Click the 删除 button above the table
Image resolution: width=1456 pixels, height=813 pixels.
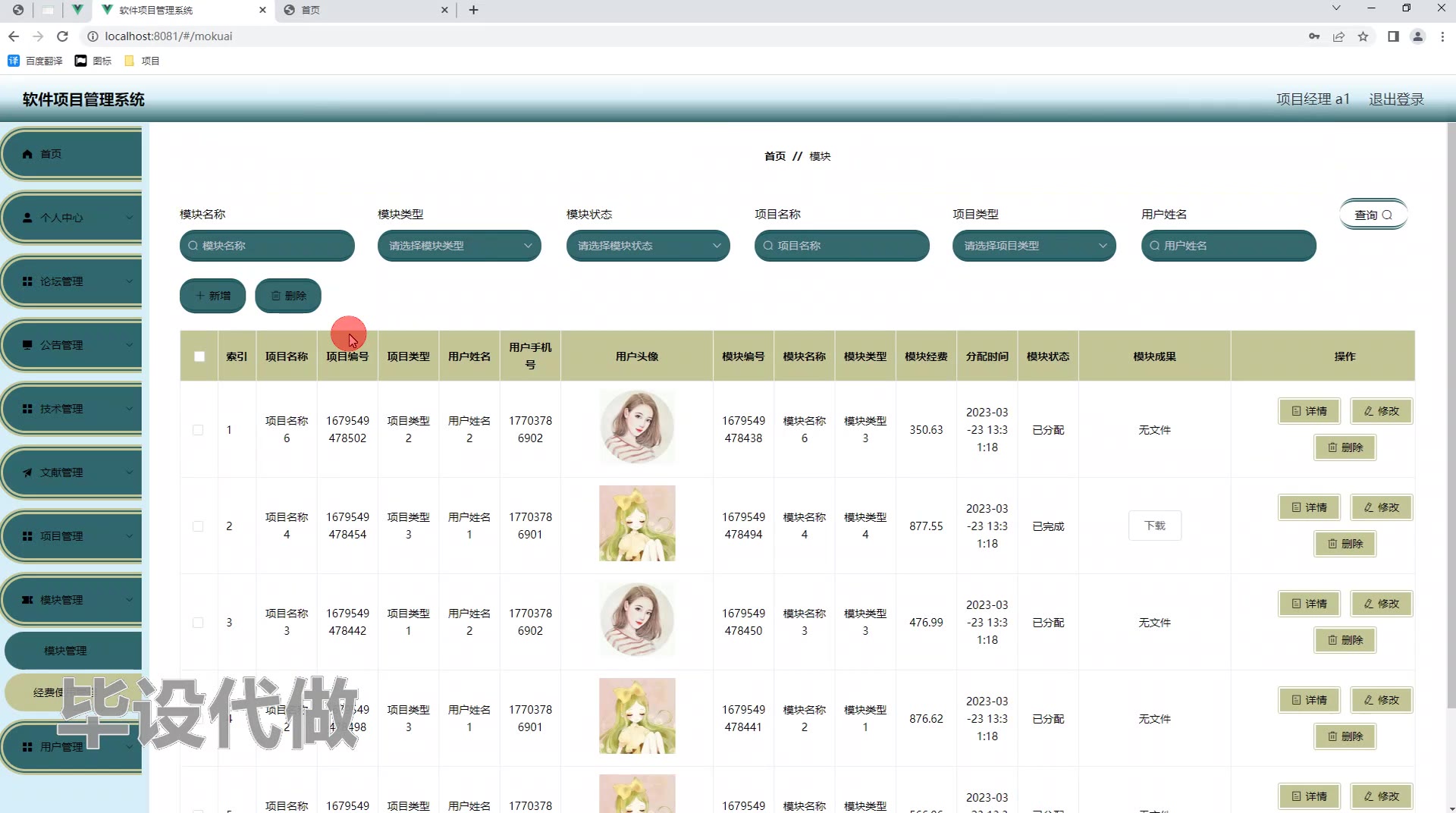pos(288,296)
